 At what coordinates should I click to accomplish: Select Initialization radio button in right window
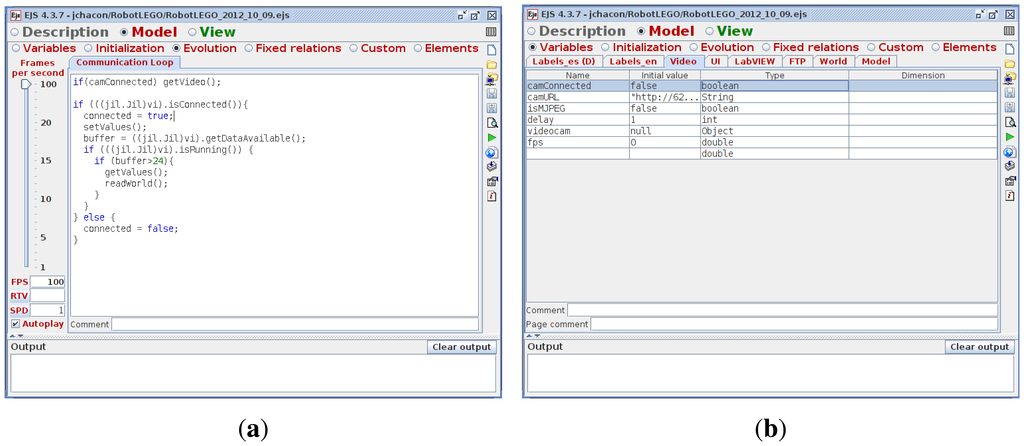pyautogui.click(x=605, y=47)
